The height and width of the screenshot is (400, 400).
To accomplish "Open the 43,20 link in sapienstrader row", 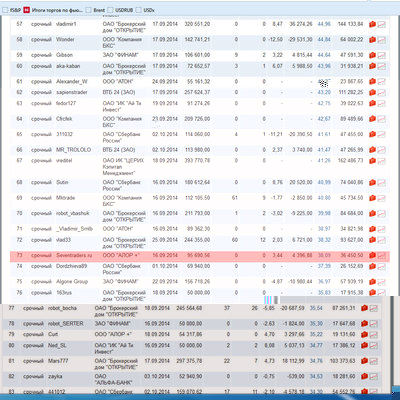I will [324, 92].
